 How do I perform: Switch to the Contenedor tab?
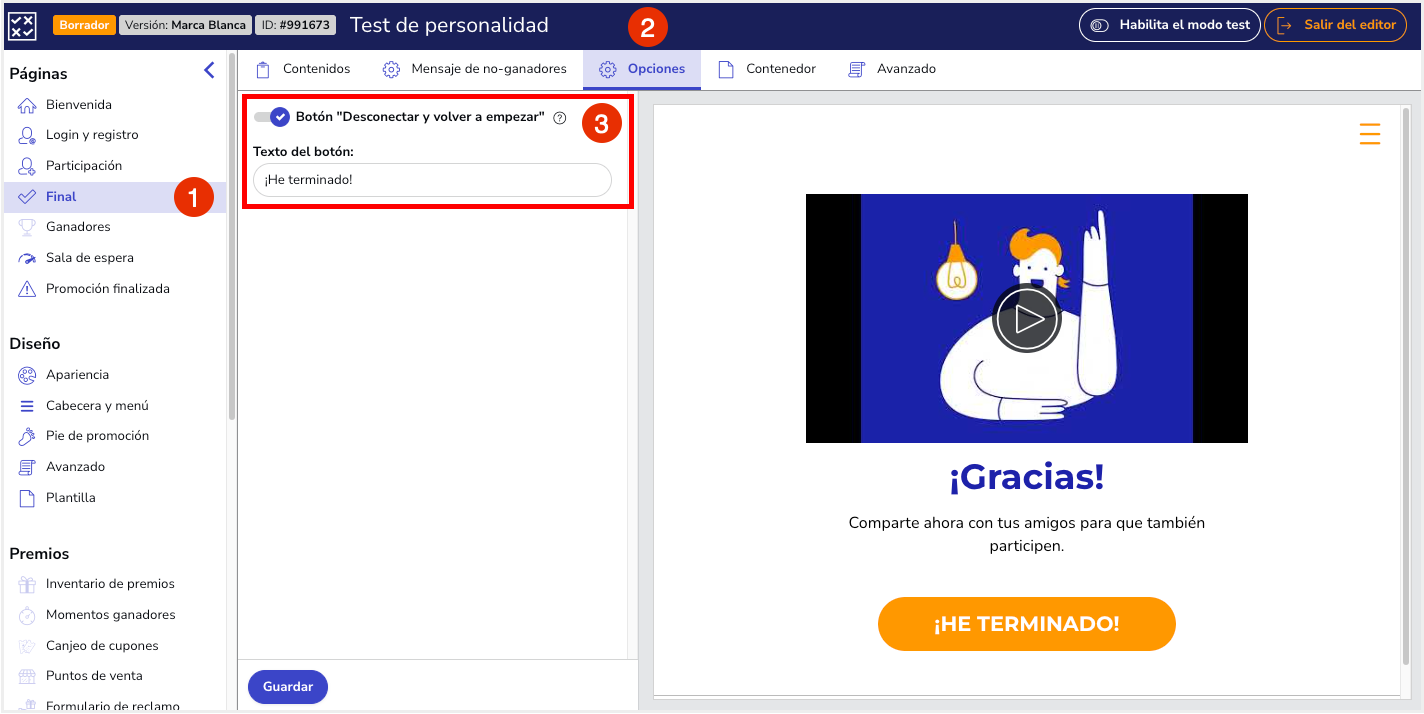(767, 70)
